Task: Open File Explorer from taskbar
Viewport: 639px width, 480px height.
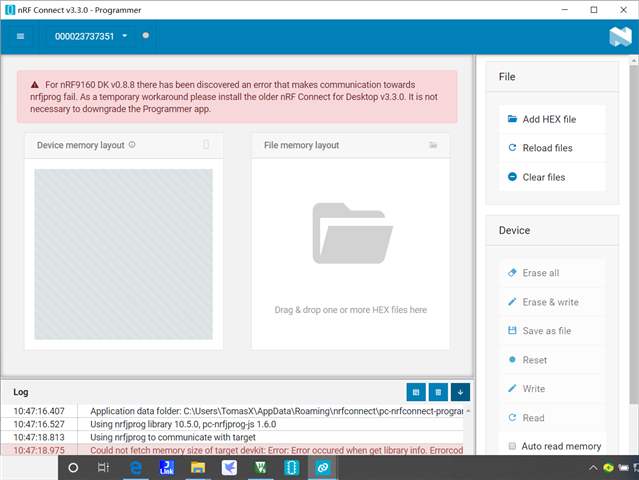Action: (198, 467)
